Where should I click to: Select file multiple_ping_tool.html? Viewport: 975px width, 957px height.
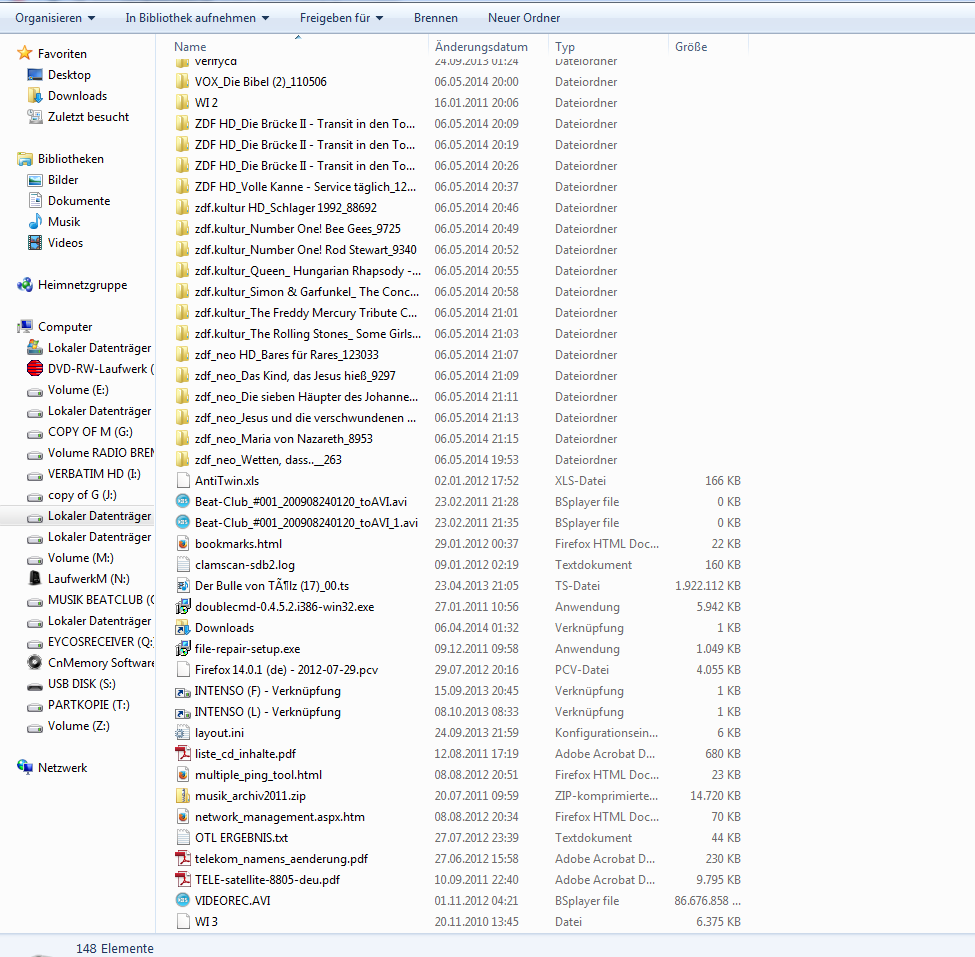(x=259, y=775)
